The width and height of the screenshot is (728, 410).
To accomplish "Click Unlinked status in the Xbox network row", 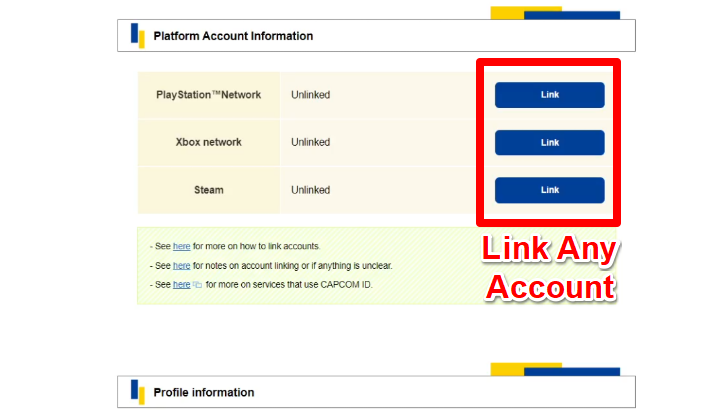I will pyautogui.click(x=310, y=142).
